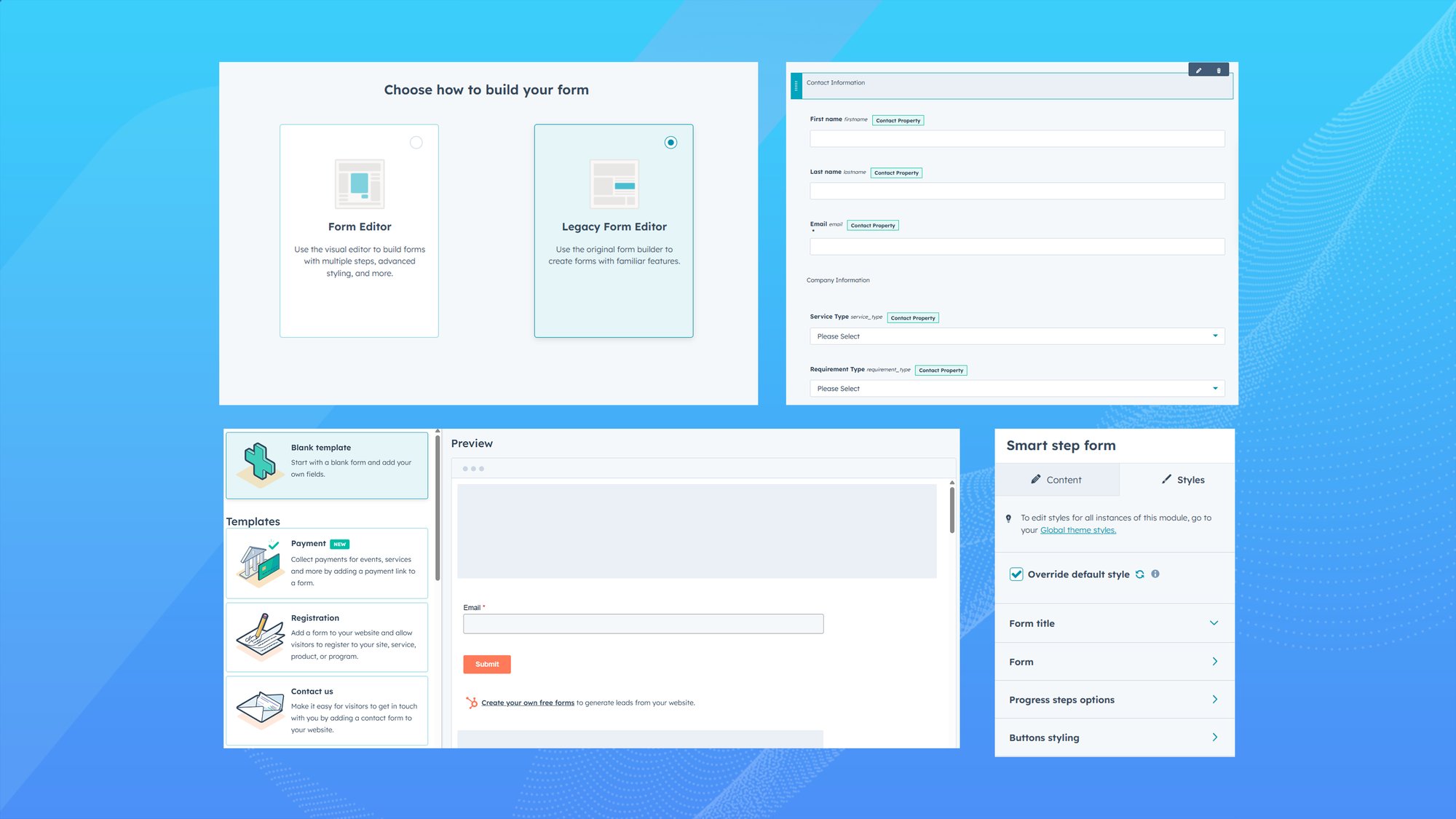Click the Legacy Form Editor illustration icon
This screenshot has width=1456, height=819.
point(614,183)
